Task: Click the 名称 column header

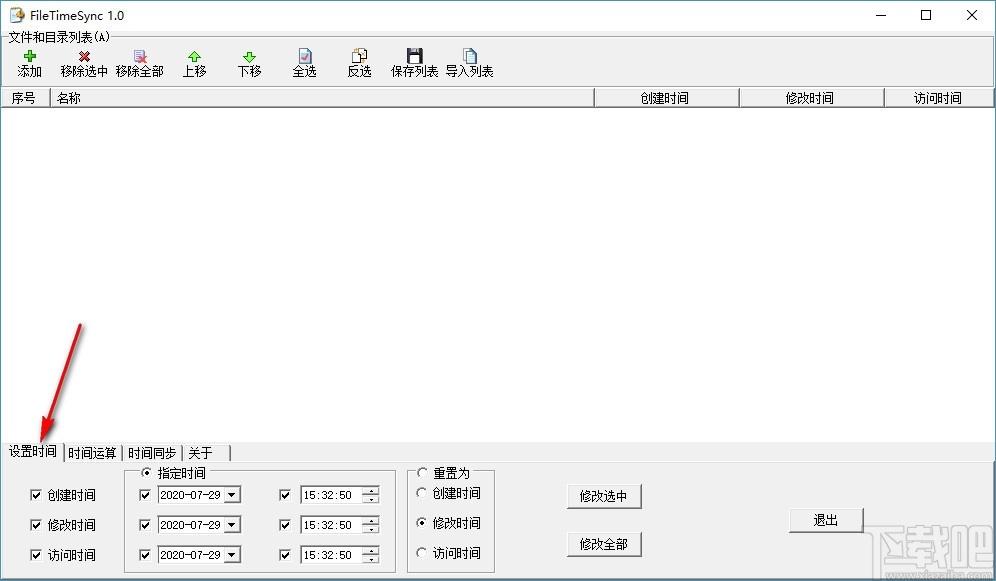Action: [x=322, y=98]
